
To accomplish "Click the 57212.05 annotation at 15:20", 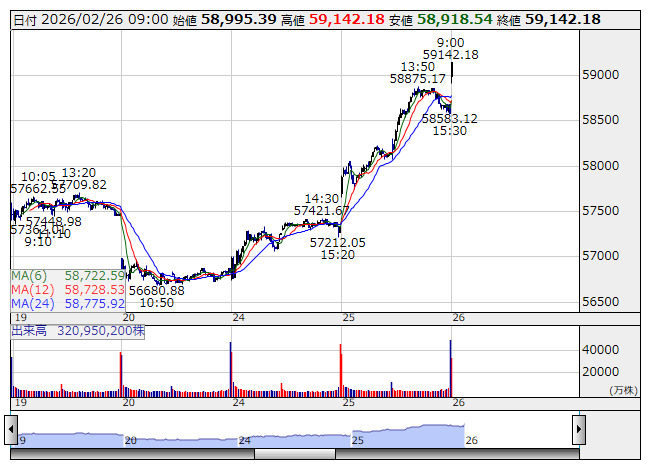I will click(337, 242).
